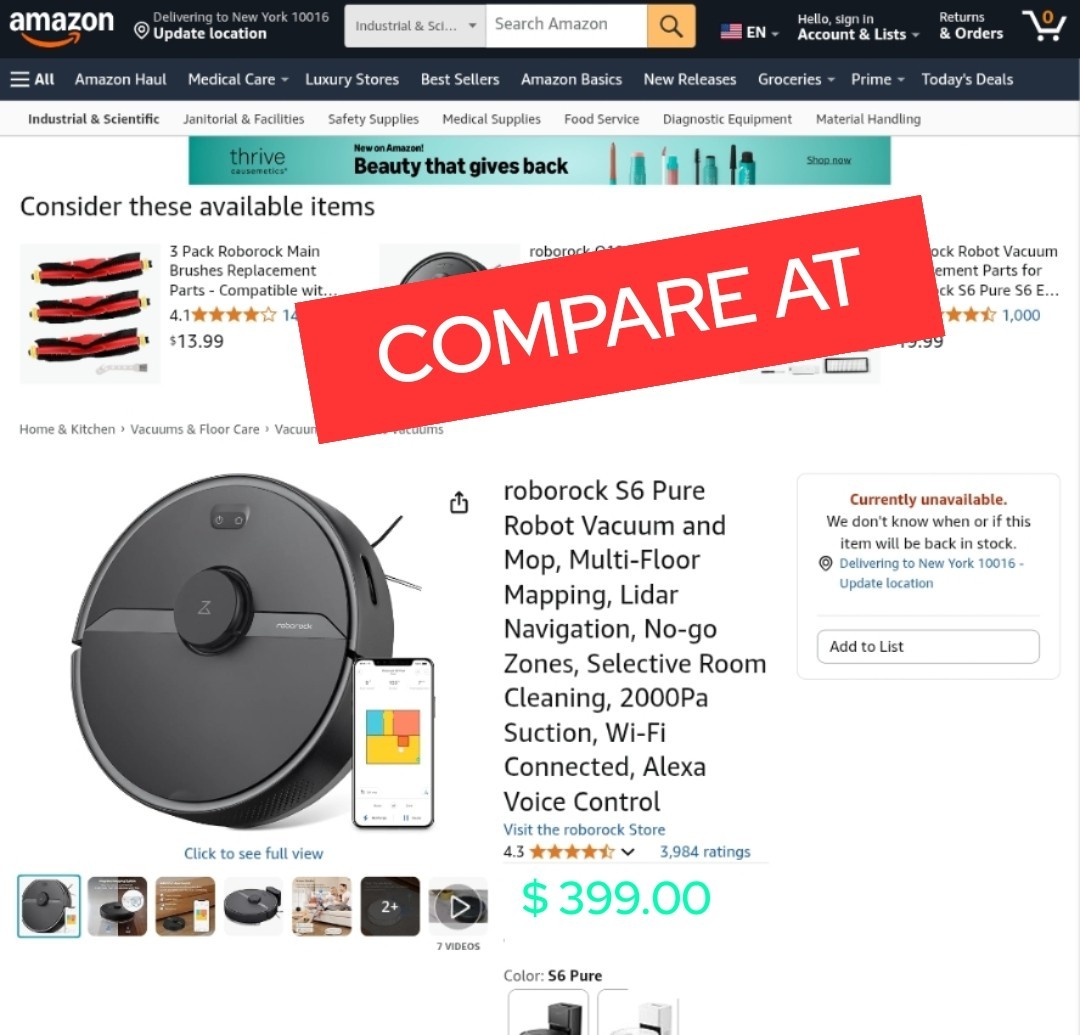This screenshot has width=1080, height=1035.
Task: Expand the Industrial & Sci search category dropdown
Action: 415,26
